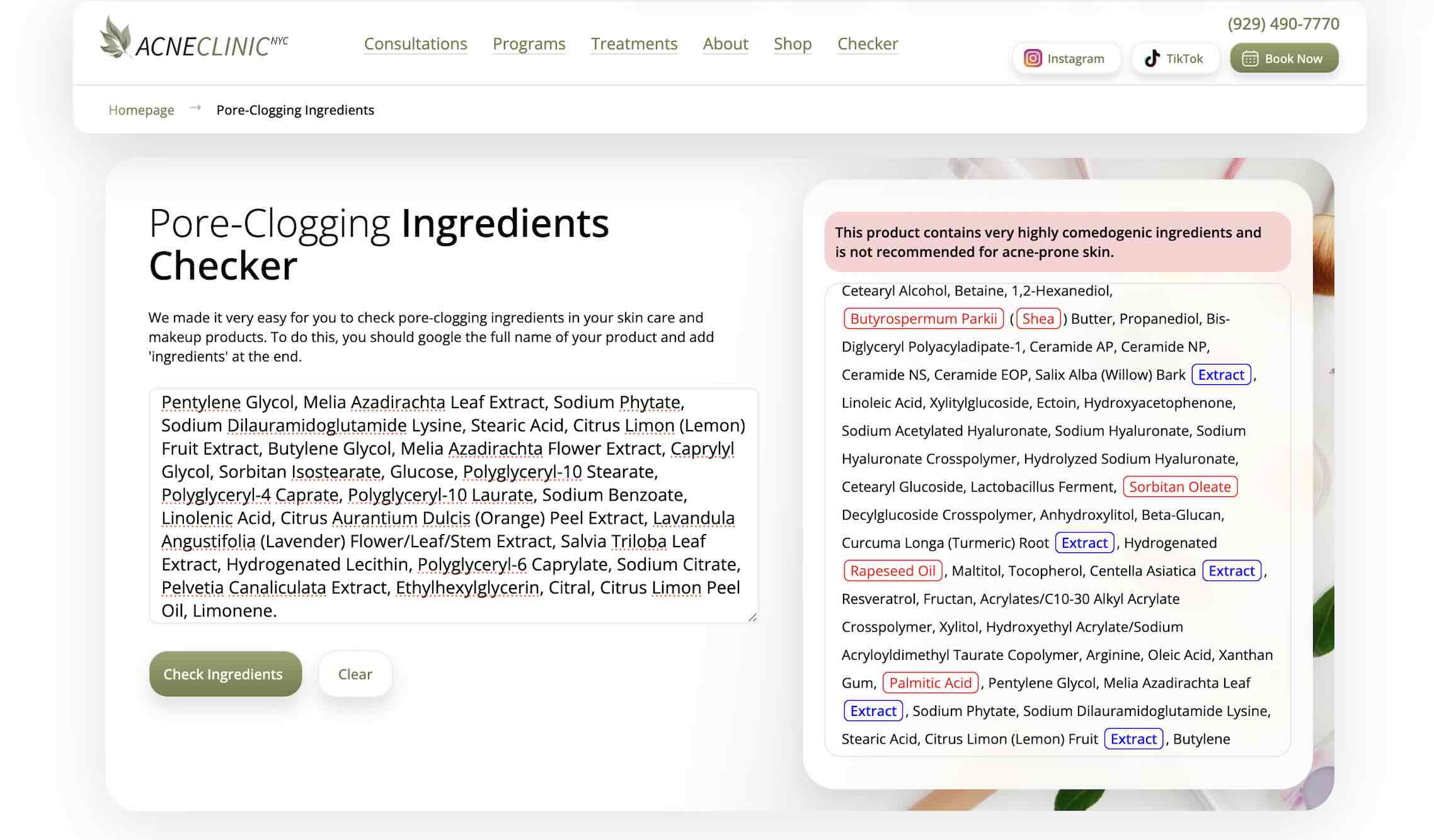Click the red Rapeseed Oil tag

pos(892,570)
